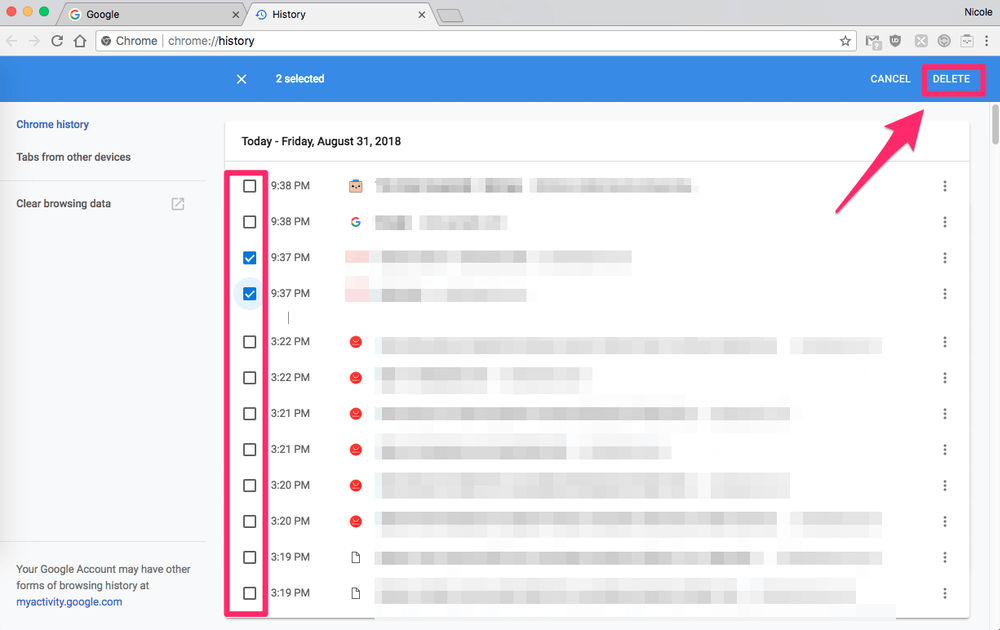The width and height of the screenshot is (1000, 630).
Task: Click the Chrome site info chip in the address bar
Action: [129, 41]
